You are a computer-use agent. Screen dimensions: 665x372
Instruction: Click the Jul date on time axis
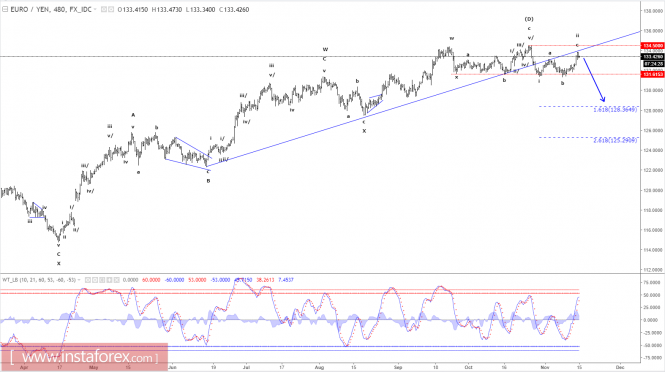click(246, 367)
